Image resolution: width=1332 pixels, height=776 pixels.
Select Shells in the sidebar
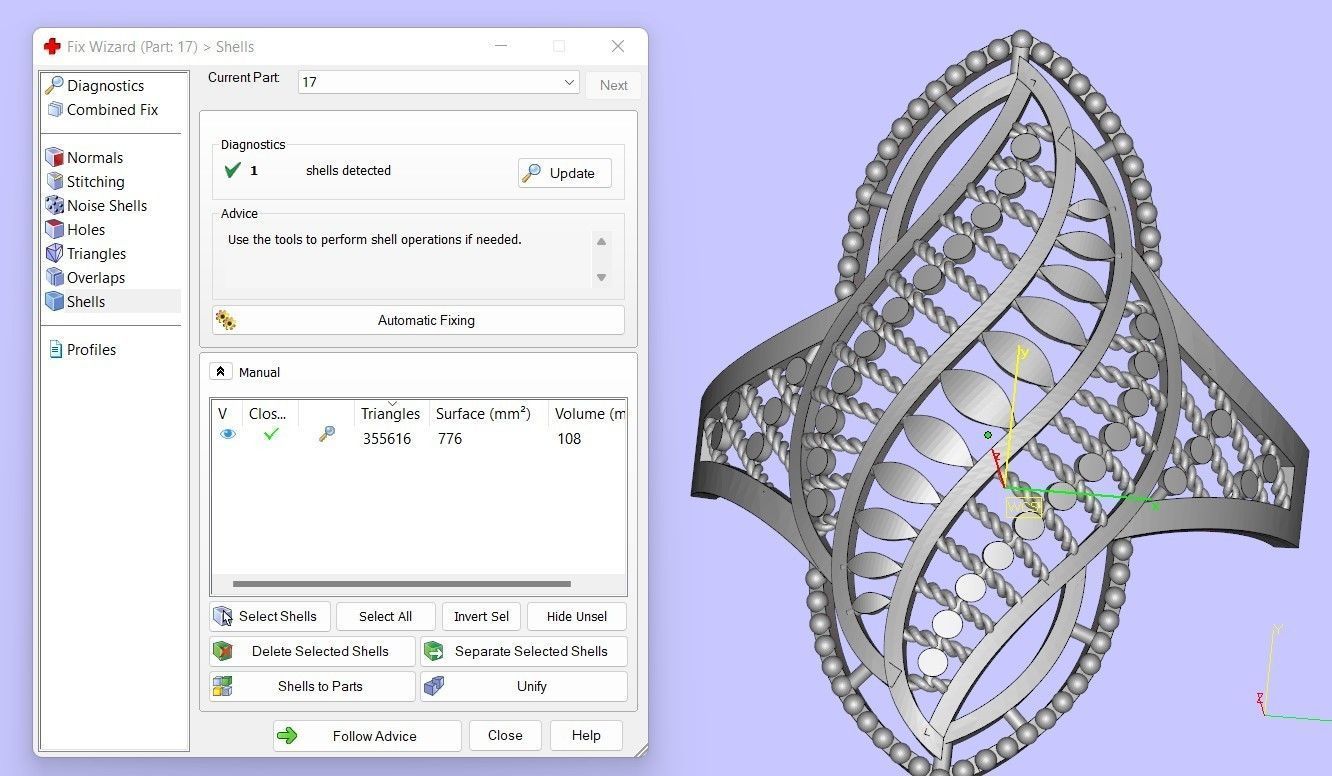click(x=86, y=302)
